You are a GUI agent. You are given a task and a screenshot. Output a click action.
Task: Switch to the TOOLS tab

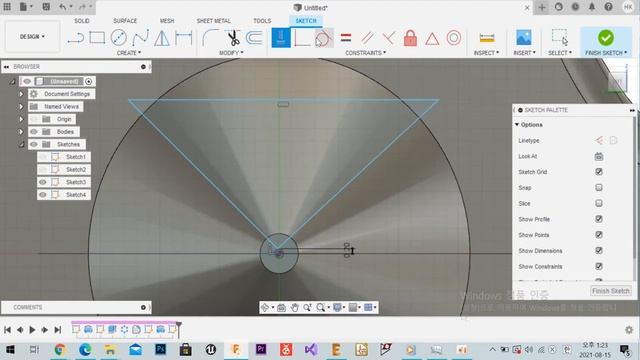tap(262, 21)
